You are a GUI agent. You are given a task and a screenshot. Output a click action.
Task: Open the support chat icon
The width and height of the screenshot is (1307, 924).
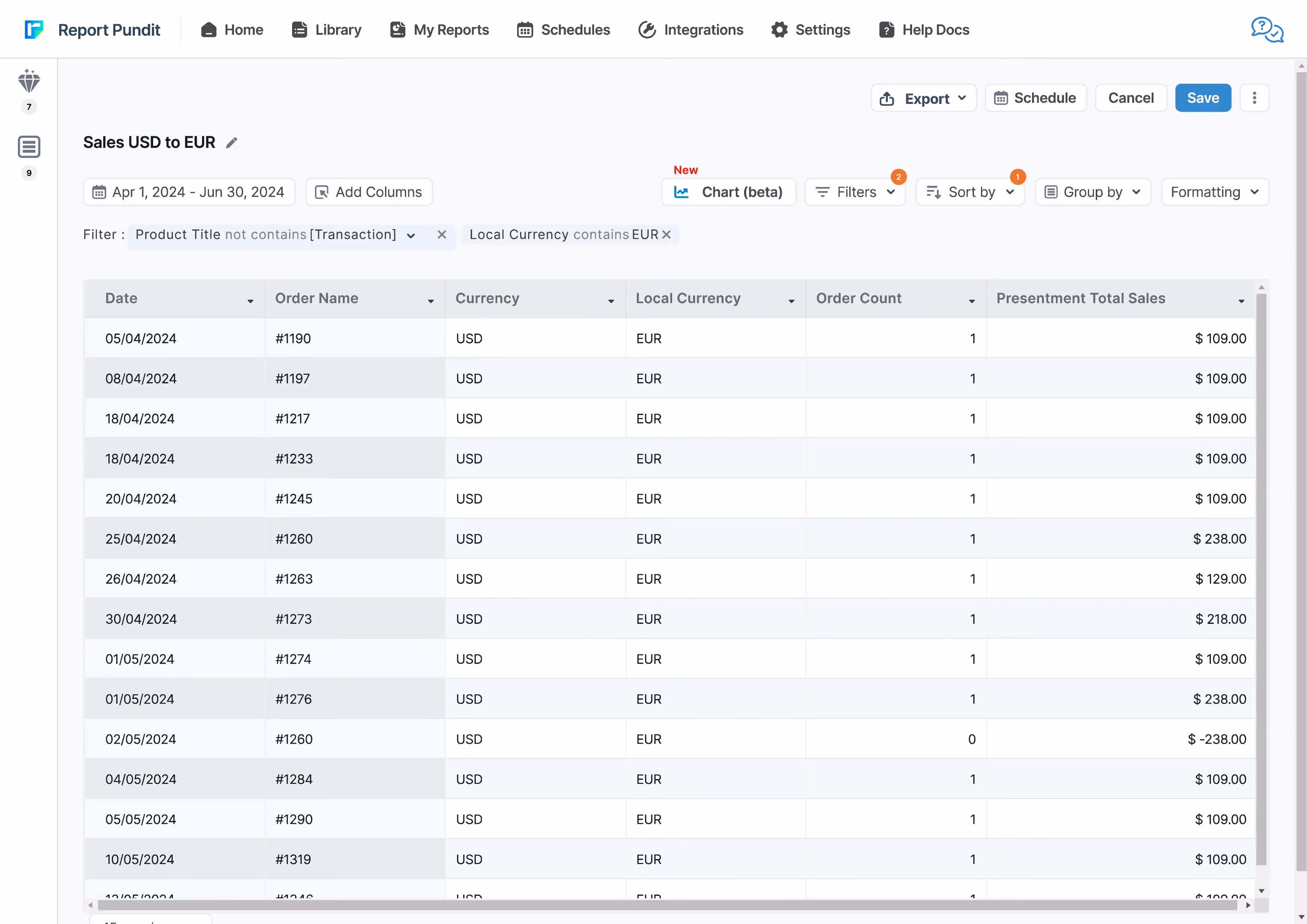tap(1267, 29)
